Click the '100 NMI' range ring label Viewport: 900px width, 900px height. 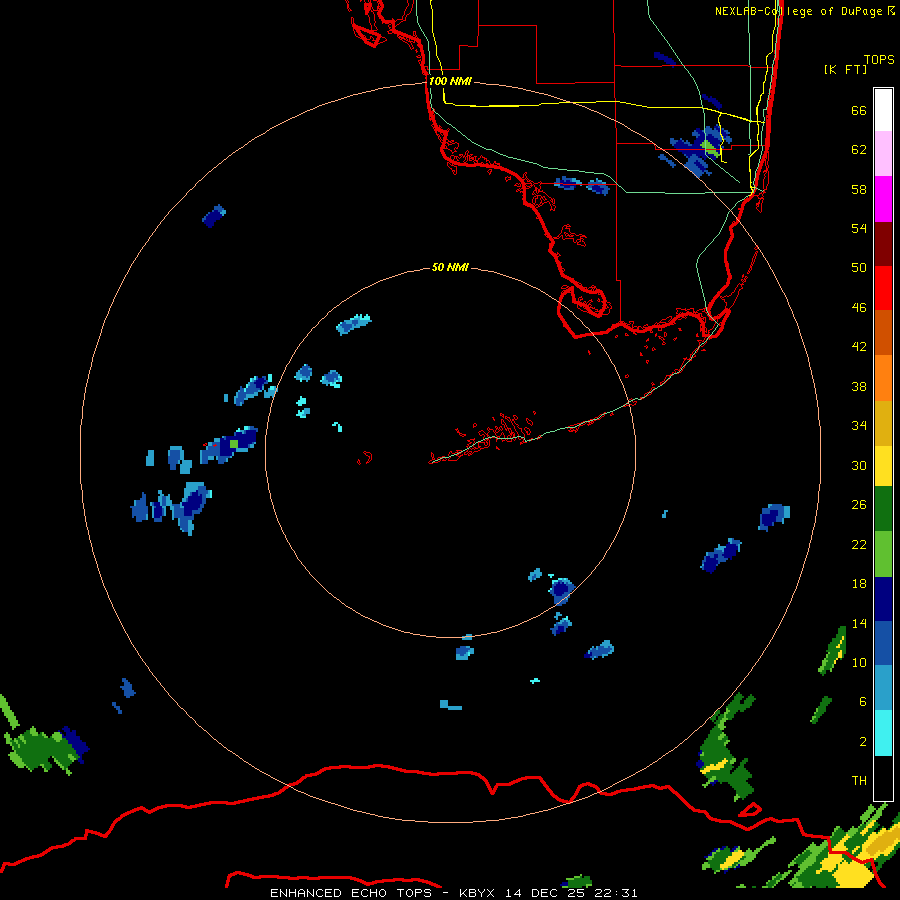point(450,81)
